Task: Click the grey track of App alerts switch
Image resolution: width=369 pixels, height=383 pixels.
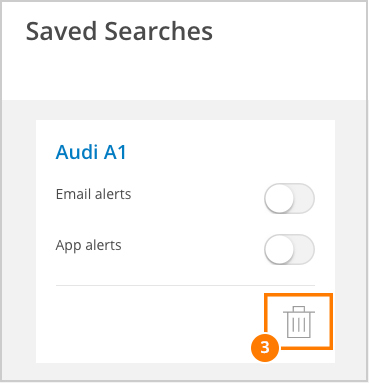Action: tap(305, 249)
